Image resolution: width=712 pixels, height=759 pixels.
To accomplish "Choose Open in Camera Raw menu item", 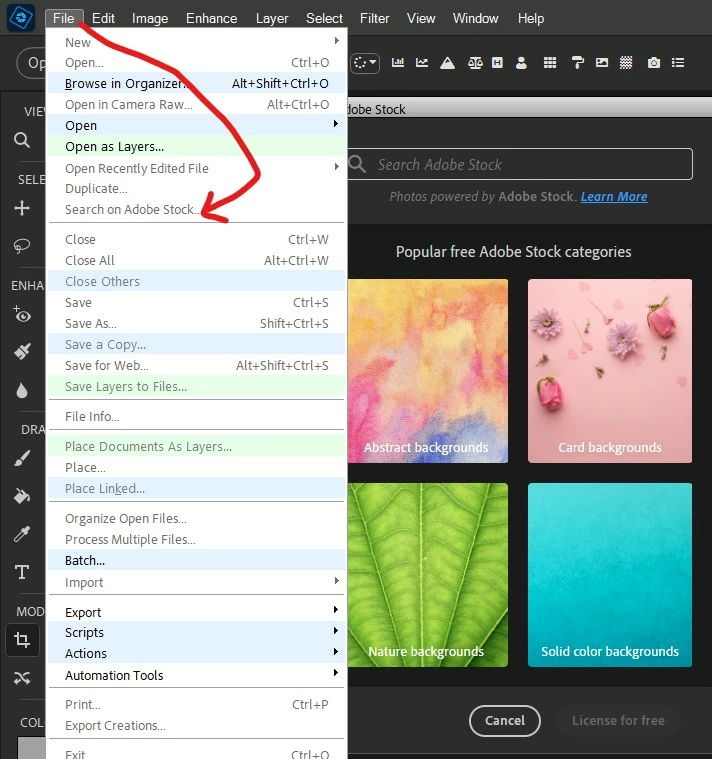I will (197, 105).
